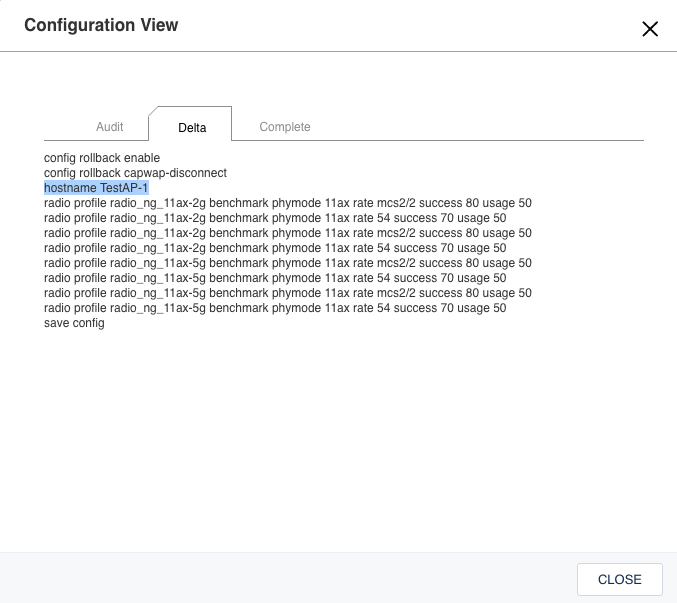The width and height of the screenshot is (677, 603).
Task: Click the config rollback enable line
Action: click(x=102, y=158)
